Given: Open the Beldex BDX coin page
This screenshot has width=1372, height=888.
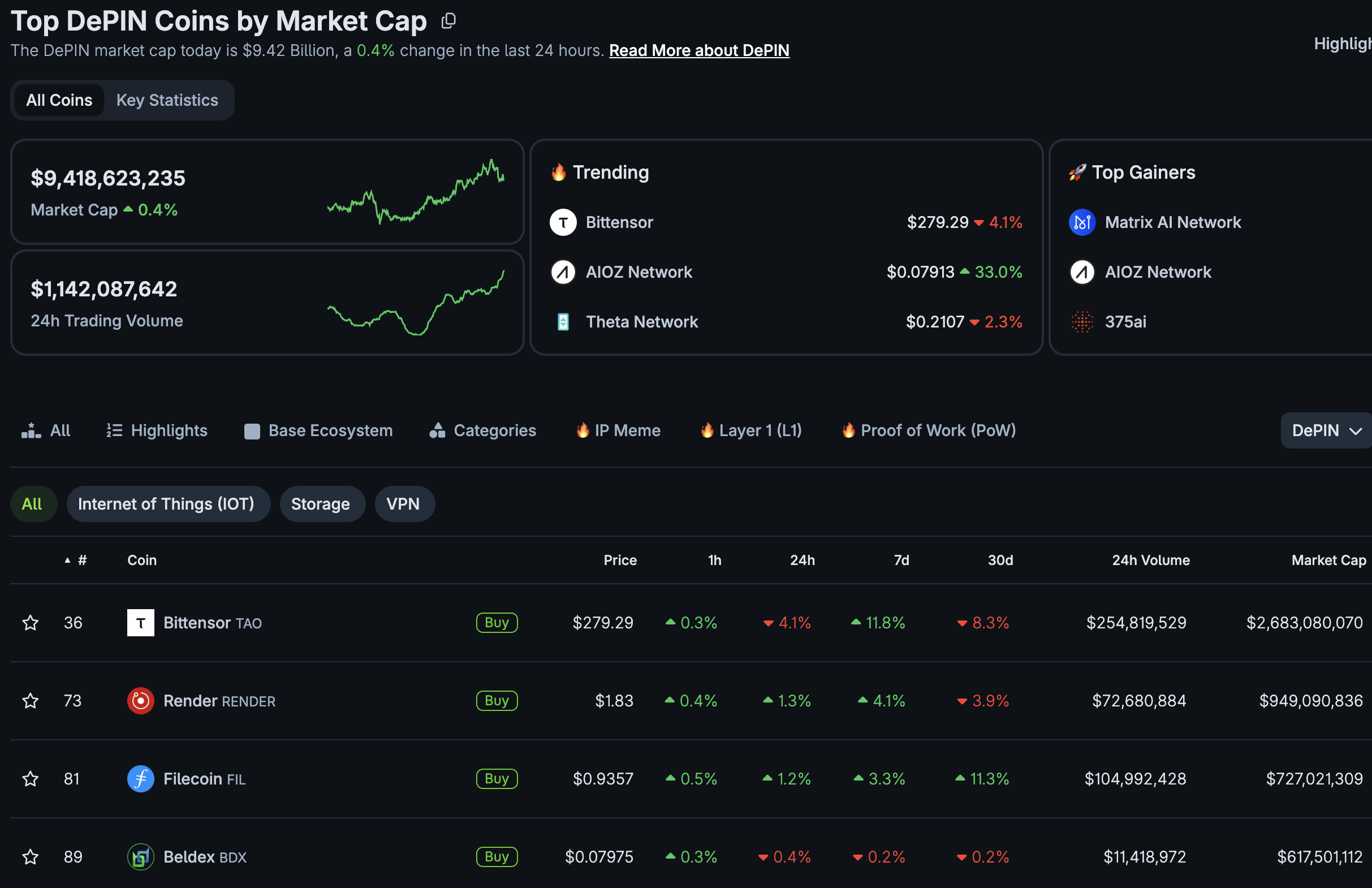Looking at the screenshot, I should (x=205, y=856).
